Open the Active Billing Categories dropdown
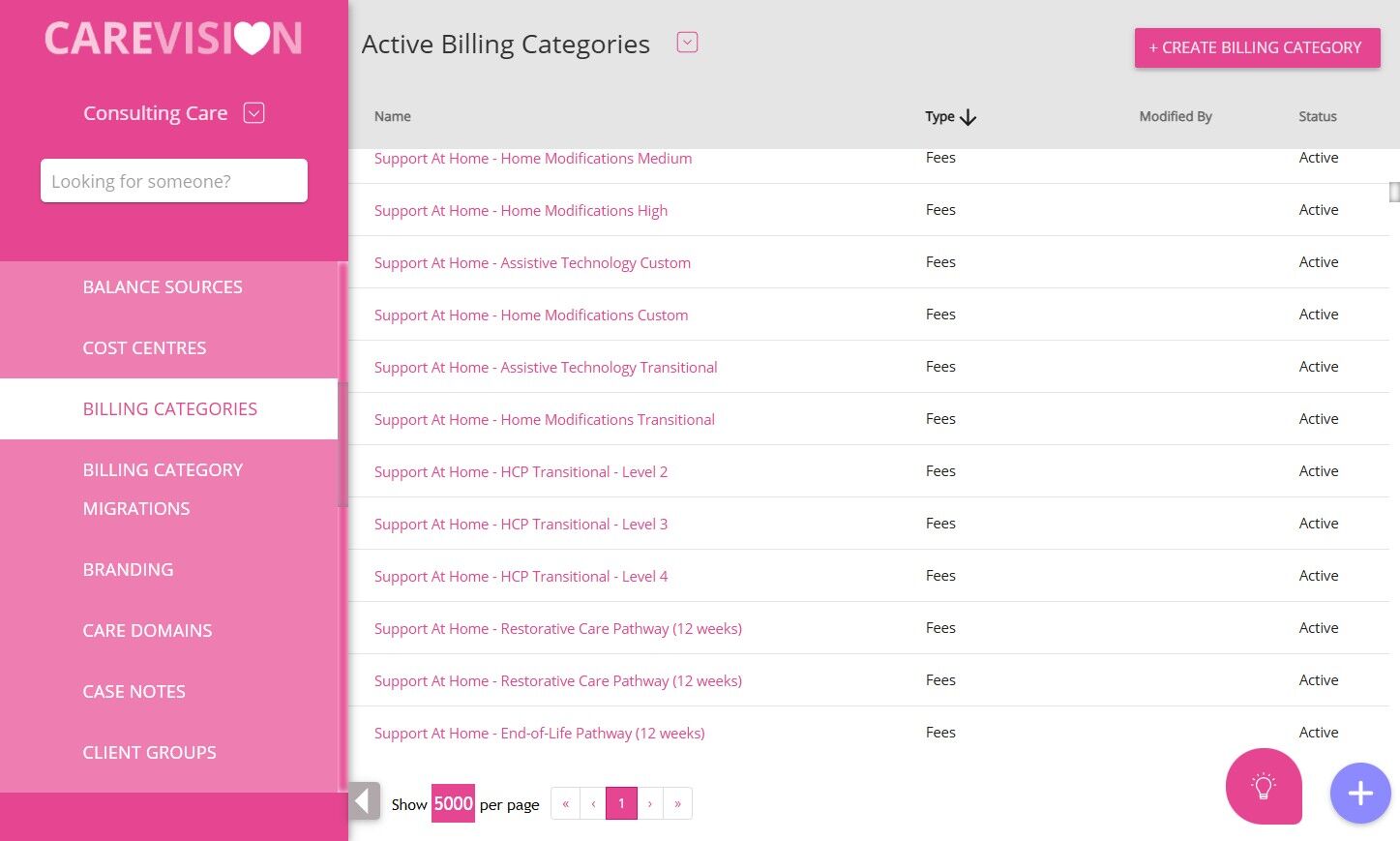 [x=687, y=43]
